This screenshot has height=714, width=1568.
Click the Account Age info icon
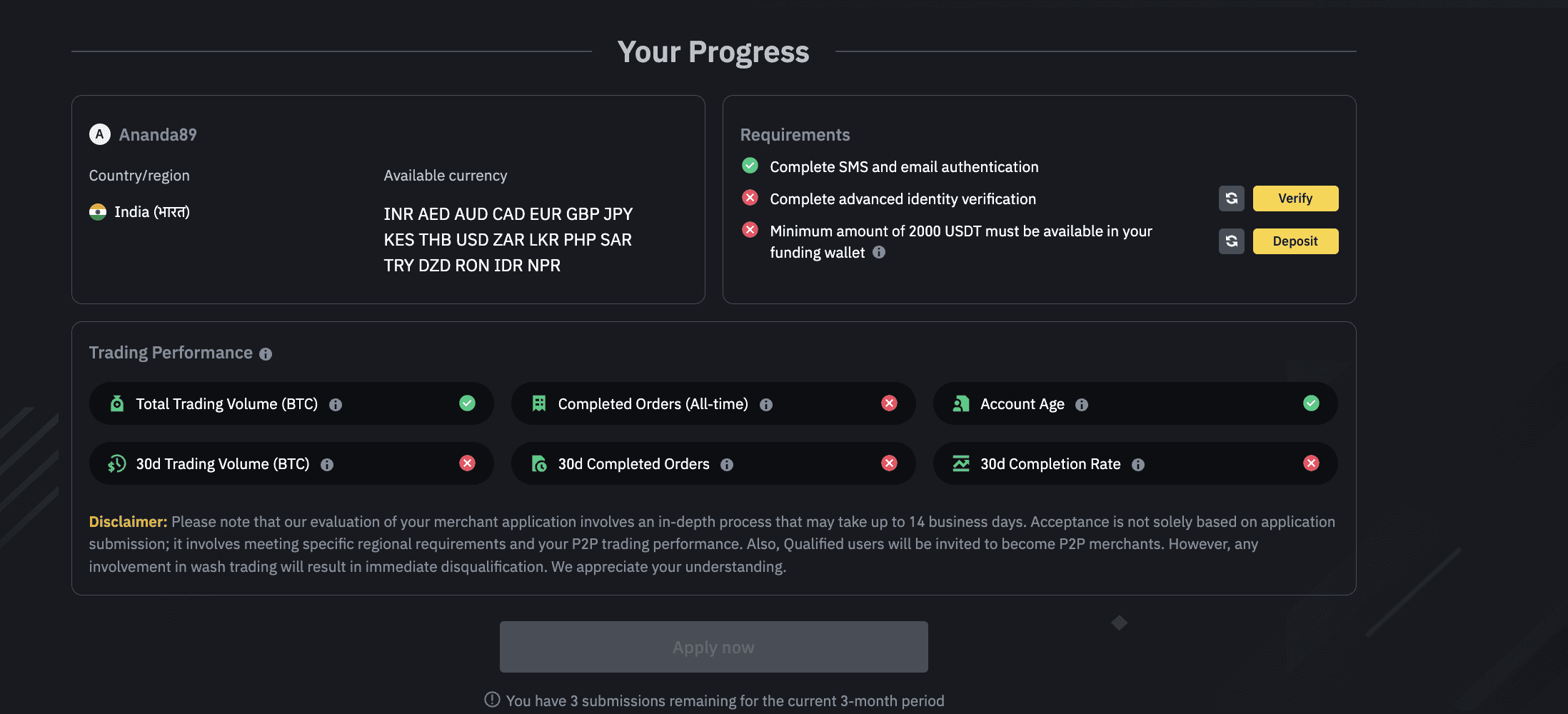pos(1082,405)
